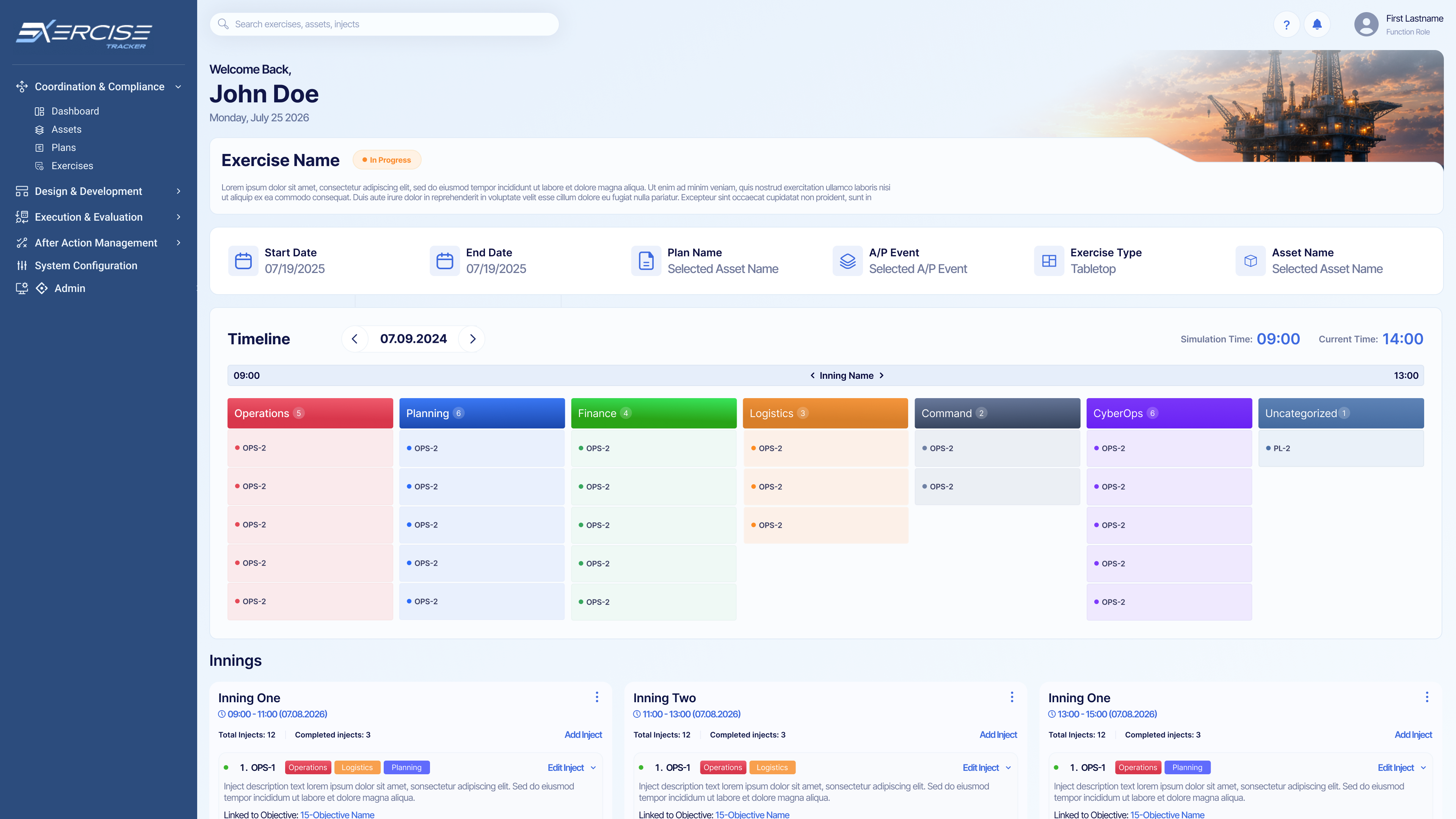Click the Plan Name document icon
The width and height of the screenshot is (1456, 819).
[x=646, y=260]
